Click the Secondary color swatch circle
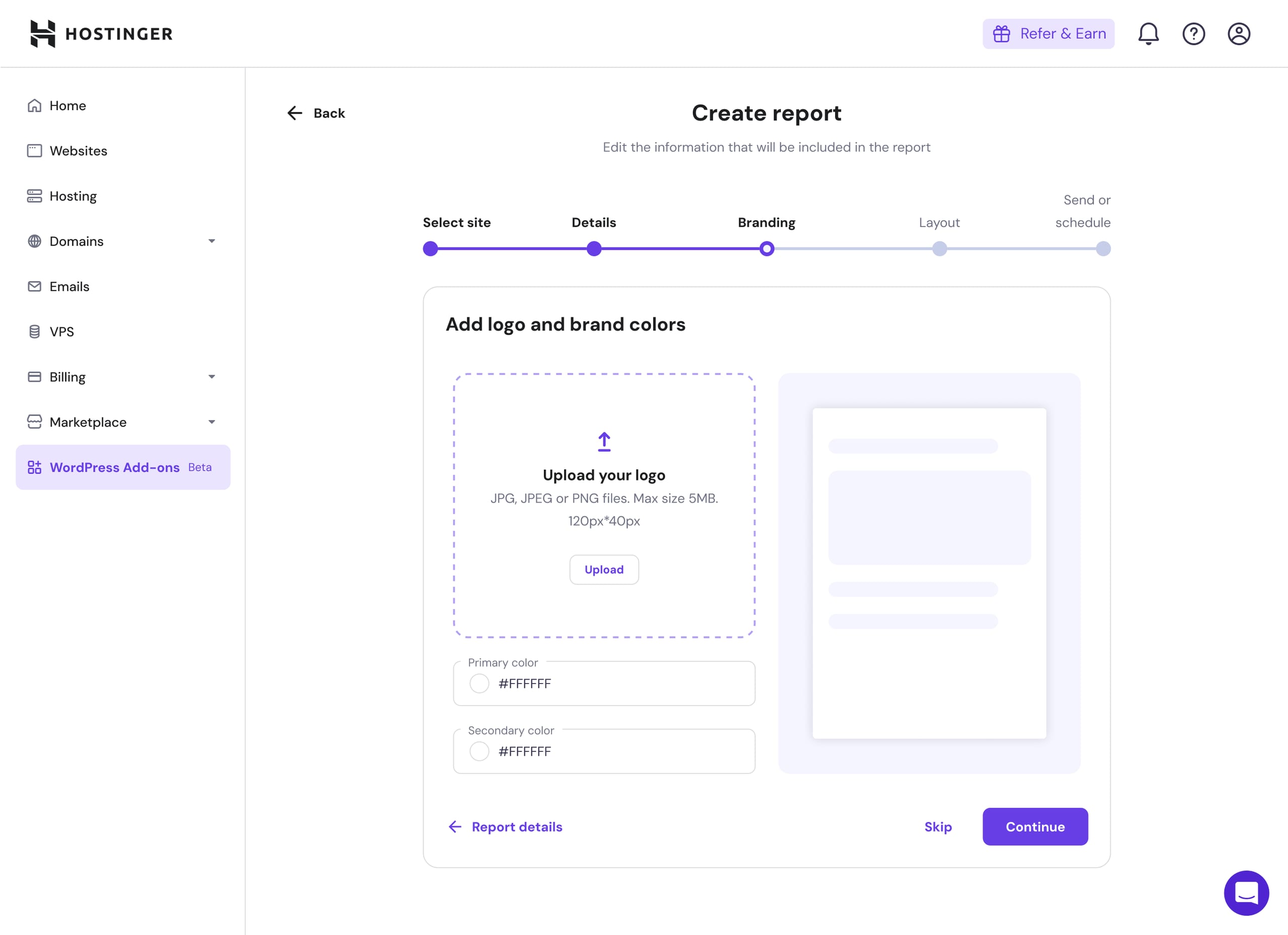This screenshot has width=1288, height=935. click(479, 751)
